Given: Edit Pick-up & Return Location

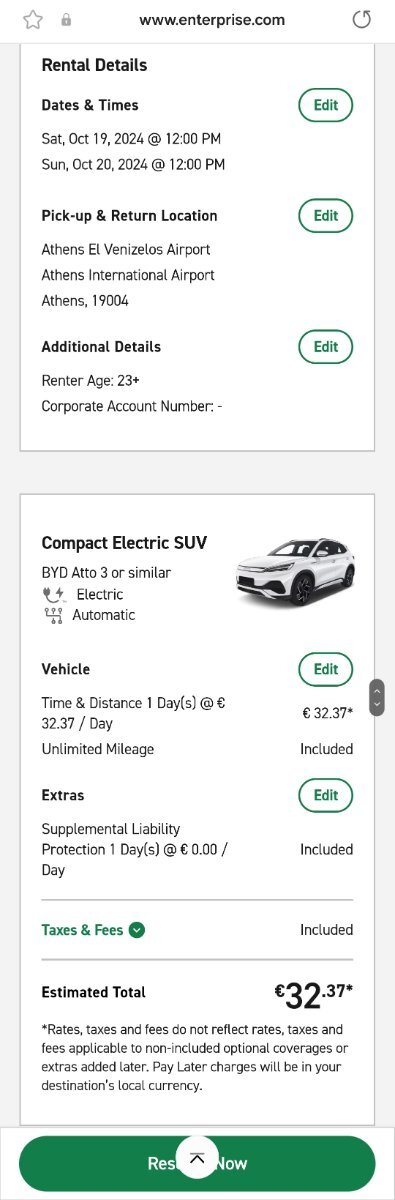Looking at the screenshot, I should (x=326, y=215).
